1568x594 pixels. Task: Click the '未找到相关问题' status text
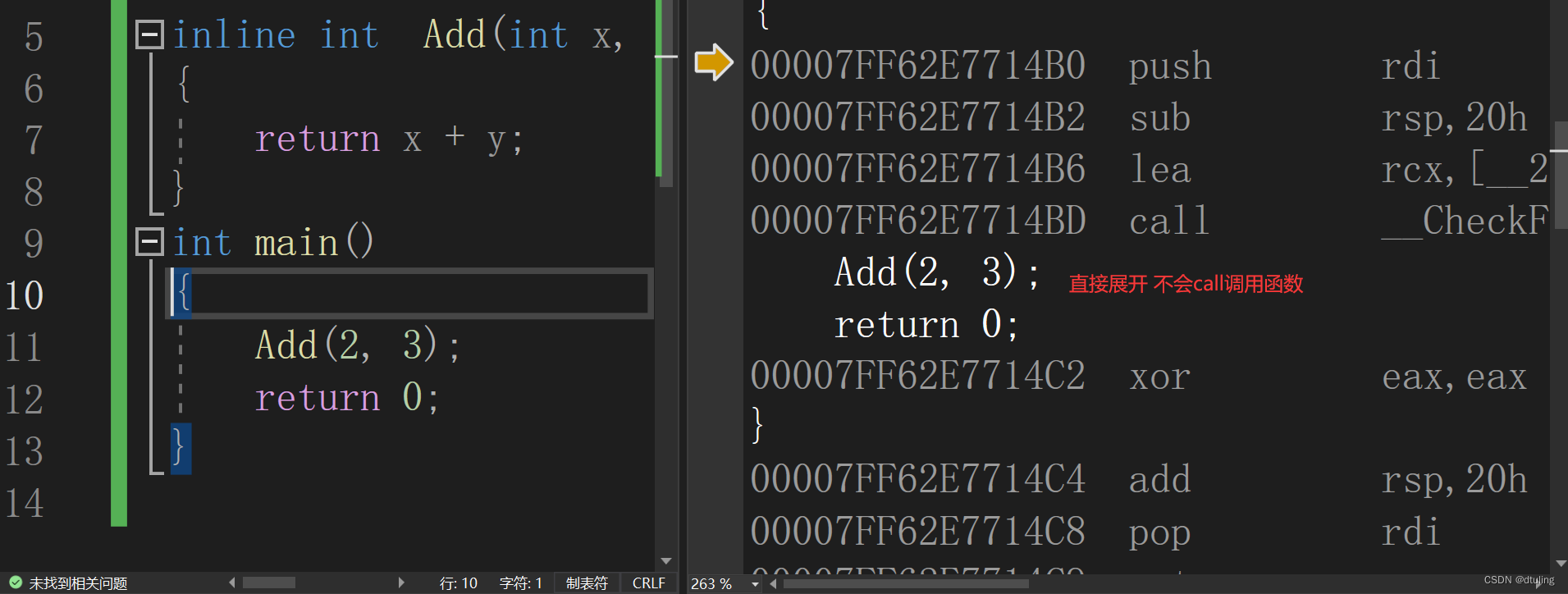79,583
